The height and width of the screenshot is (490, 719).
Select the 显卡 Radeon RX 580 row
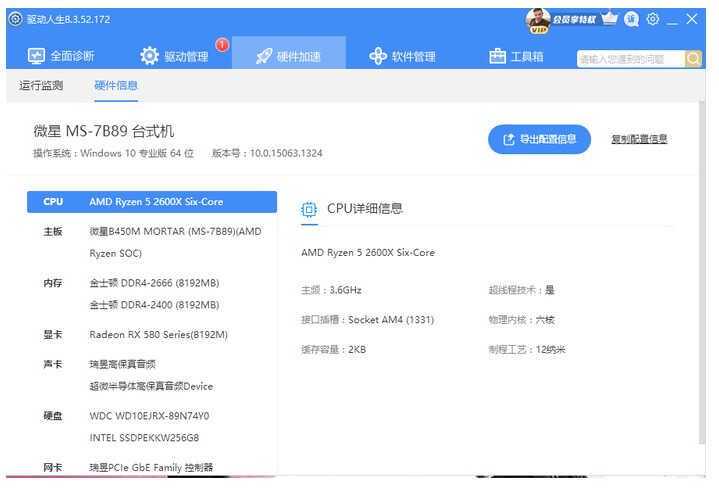(x=152, y=335)
